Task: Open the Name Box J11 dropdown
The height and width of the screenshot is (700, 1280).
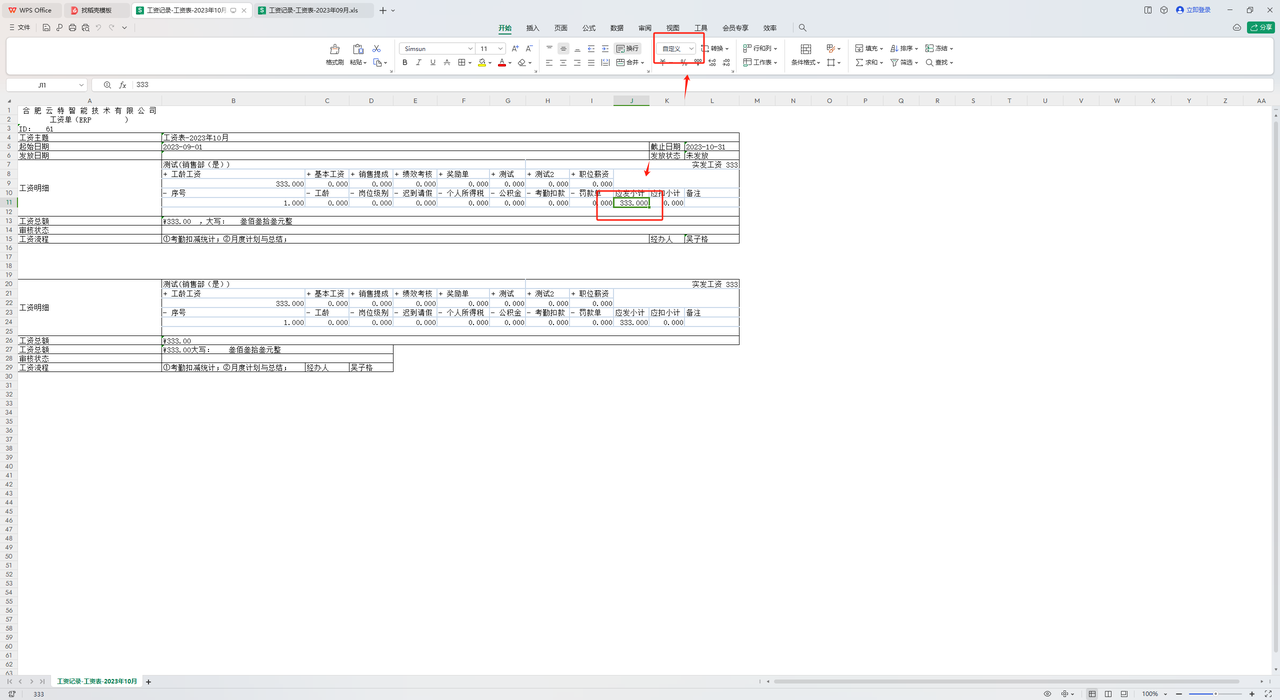Action: click(81, 85)
